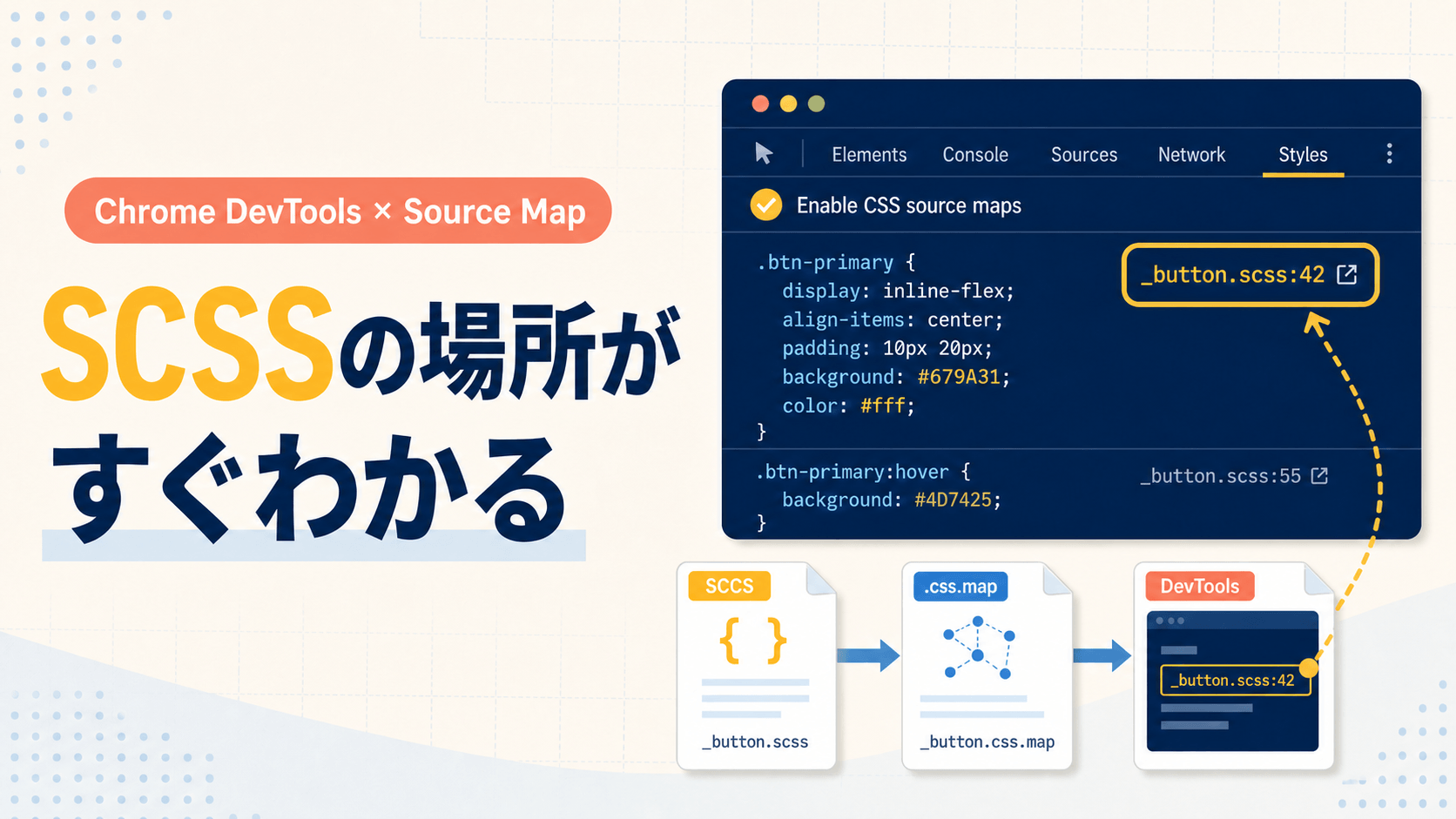Click the green #679A31 background color value
The height and width of the screenshot is (819, 1456).
[x=959, y=377]
